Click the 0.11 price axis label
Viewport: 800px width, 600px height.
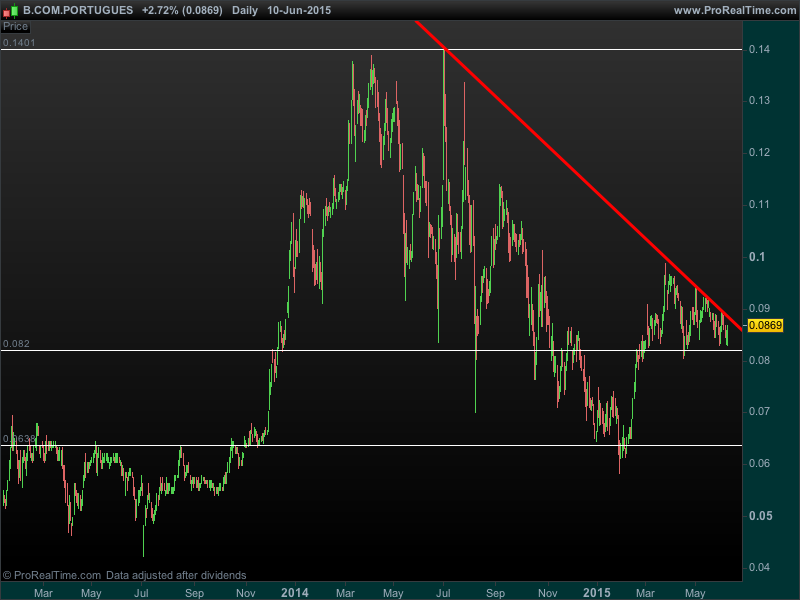(759, 204)
